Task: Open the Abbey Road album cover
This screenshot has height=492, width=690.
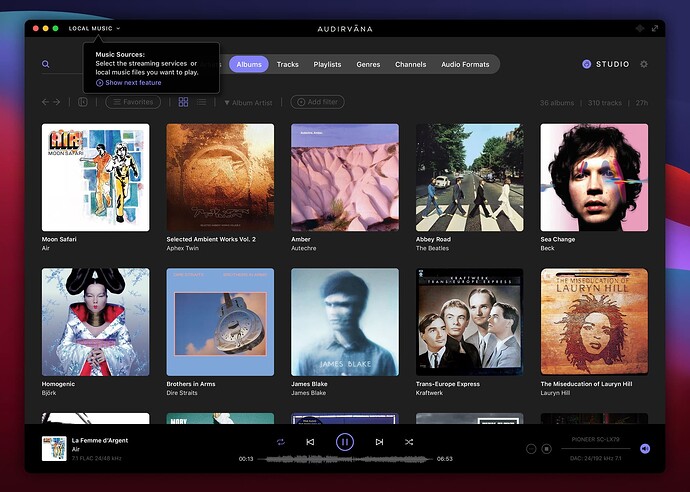Action: click(470, 177)
